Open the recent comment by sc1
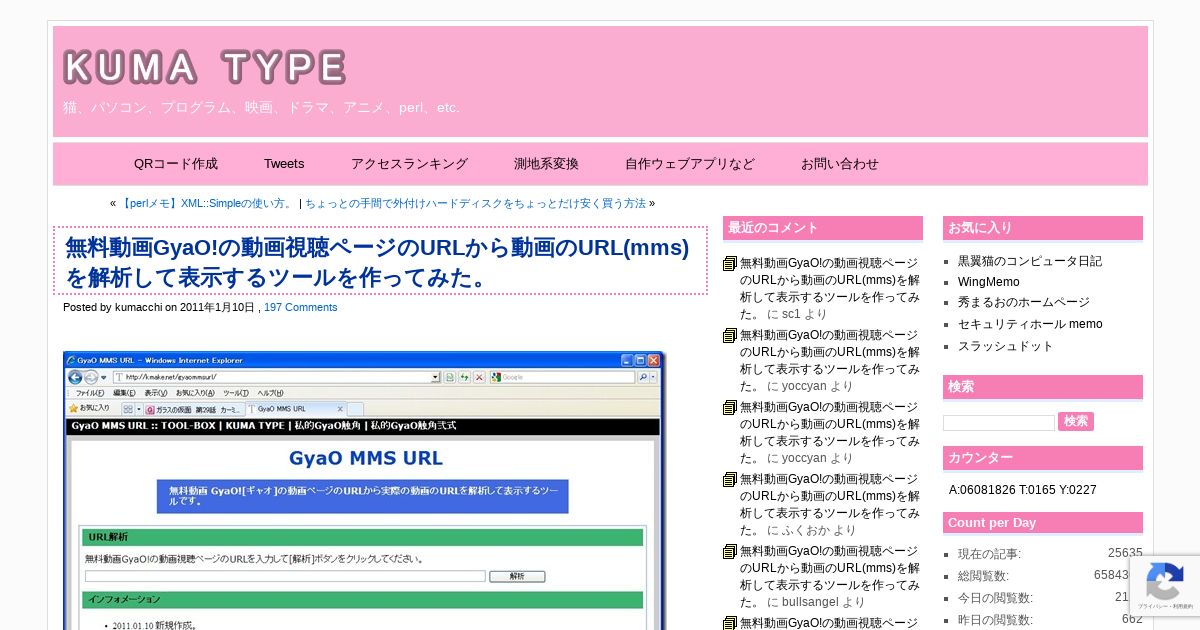This screenshot has height=630, width=1200. click(x=829, y=288)
